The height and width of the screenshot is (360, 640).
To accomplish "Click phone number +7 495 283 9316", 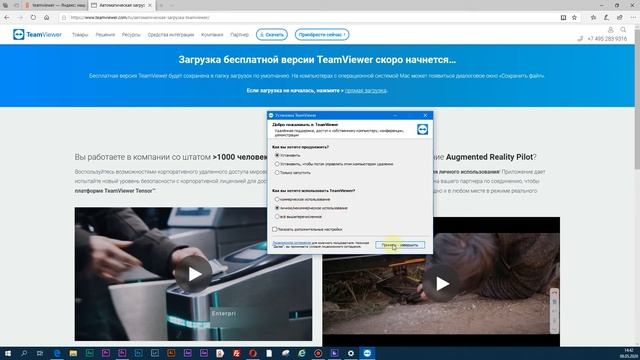I will 607,39.
